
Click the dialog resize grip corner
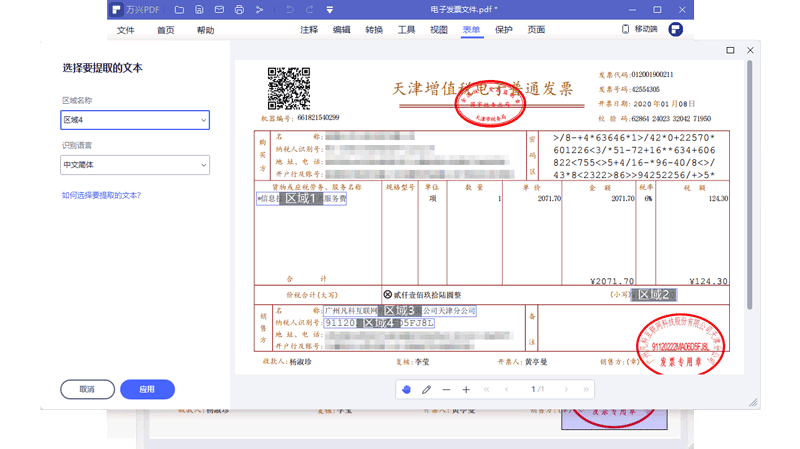click(753, 402)
